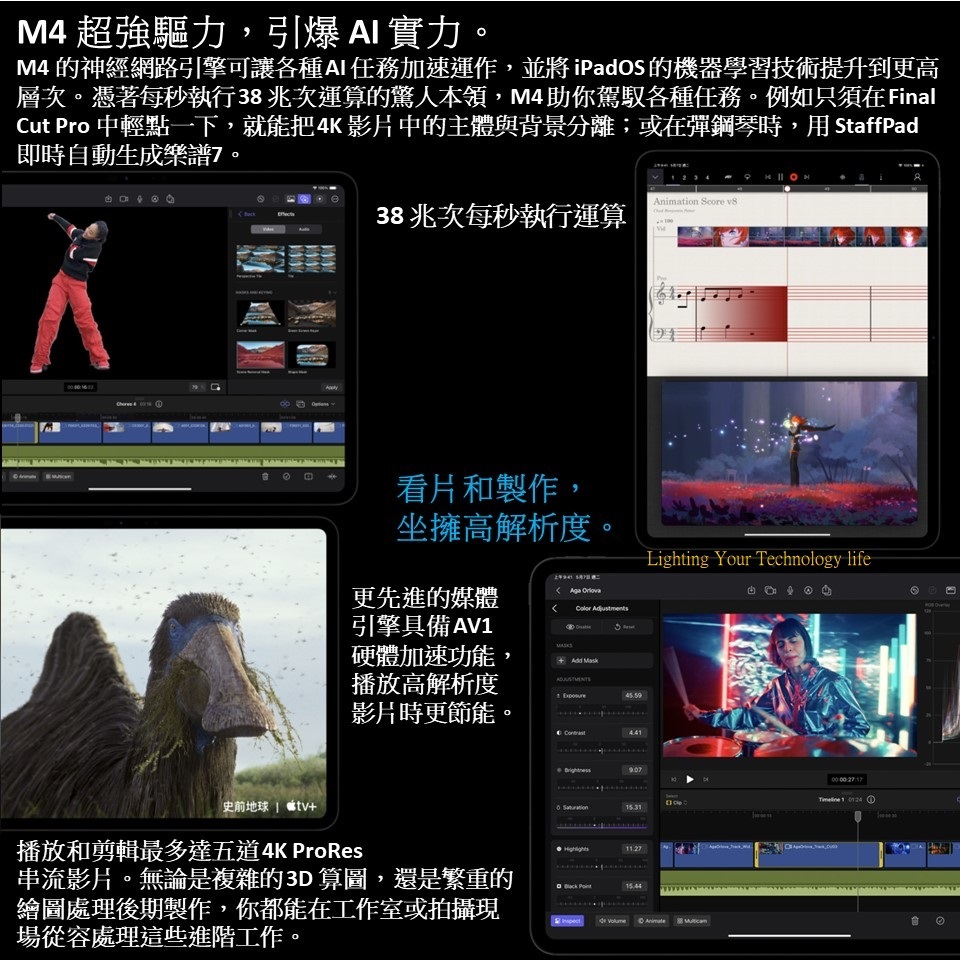Click timecode 00:00:27:17 display
The width and height of the screenshot is (960, 960).
pyautogui.click(x=847, y=779)
